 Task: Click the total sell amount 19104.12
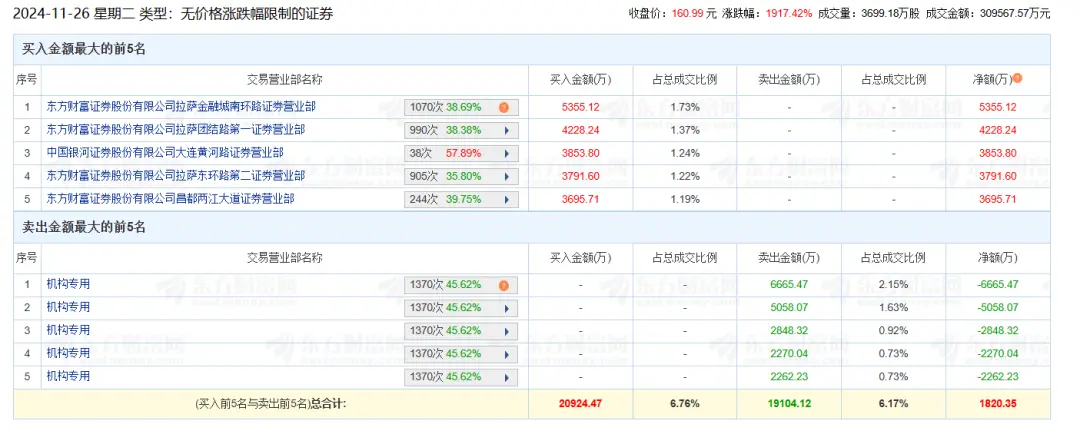(x=789, y=404)
